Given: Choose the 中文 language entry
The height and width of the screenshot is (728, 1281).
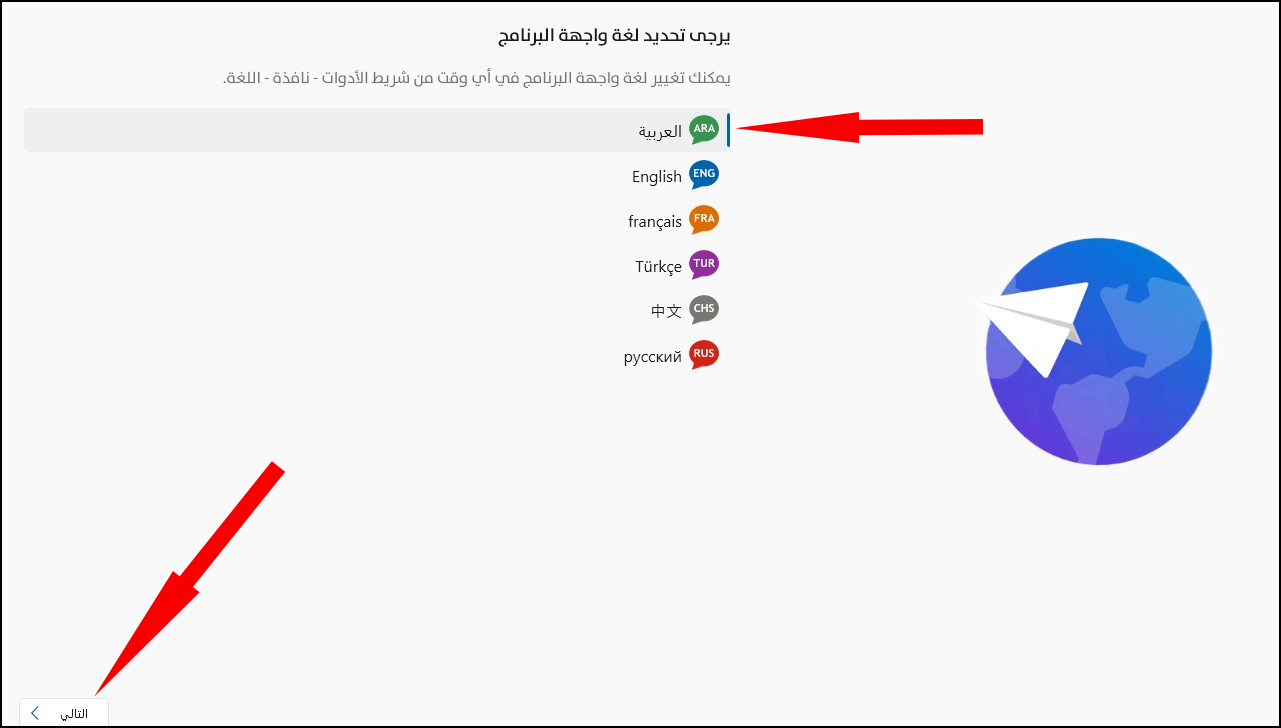Looking at the screenshot, I should click(x=666, y=311).
